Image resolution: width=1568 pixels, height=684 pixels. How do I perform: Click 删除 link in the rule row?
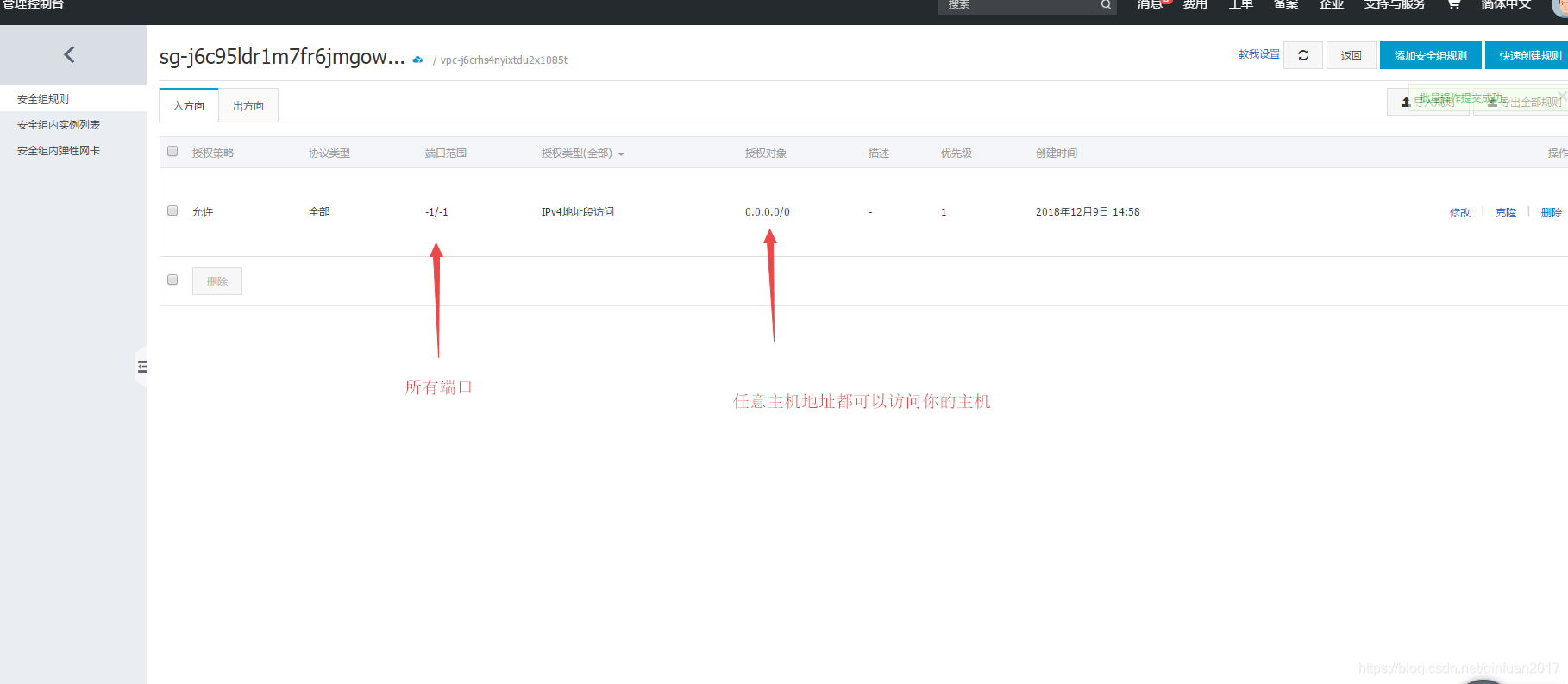[1552, 212]
